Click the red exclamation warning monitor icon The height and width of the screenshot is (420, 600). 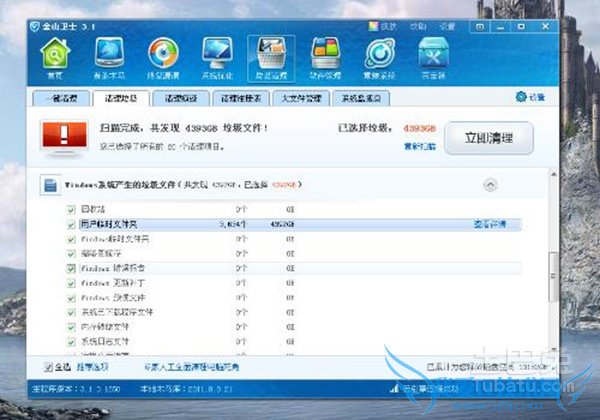click(64, 138)
